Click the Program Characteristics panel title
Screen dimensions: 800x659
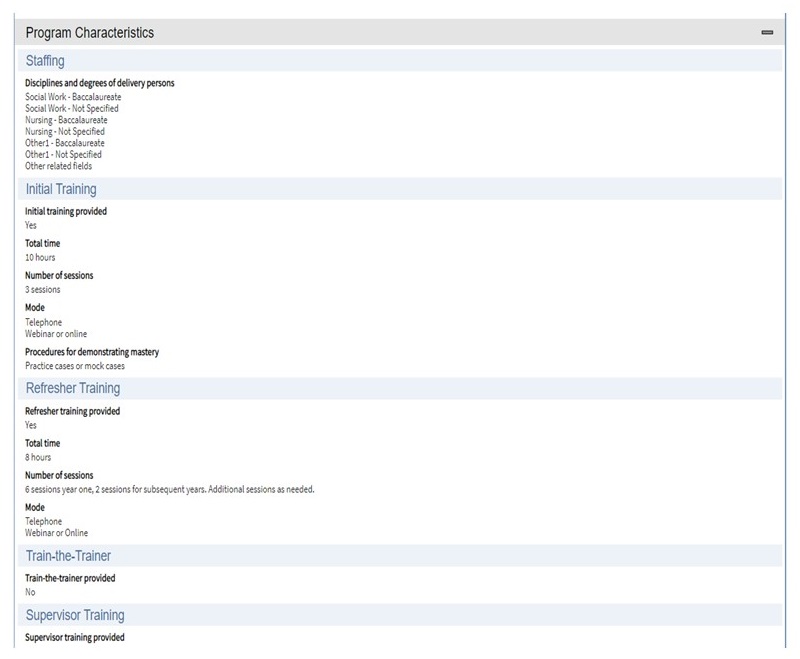pyautogui.click(x=90, y=33)
